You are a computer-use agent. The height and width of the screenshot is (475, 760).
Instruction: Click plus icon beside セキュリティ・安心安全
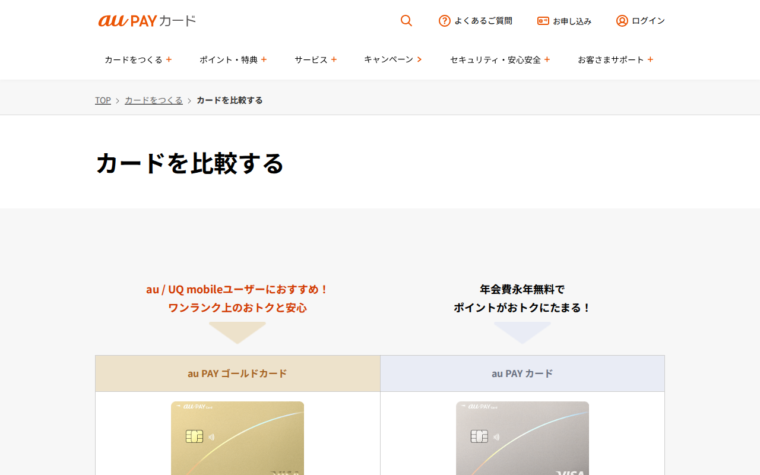[x=547, y=60]
